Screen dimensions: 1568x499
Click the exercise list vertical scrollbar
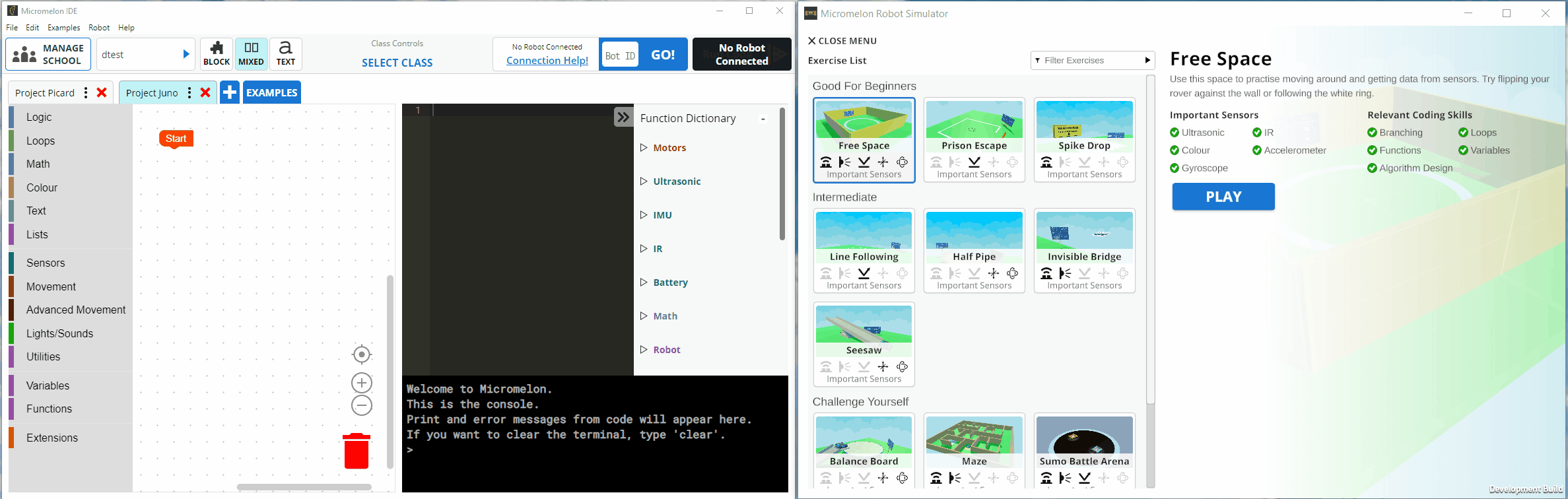(1151, 238)
